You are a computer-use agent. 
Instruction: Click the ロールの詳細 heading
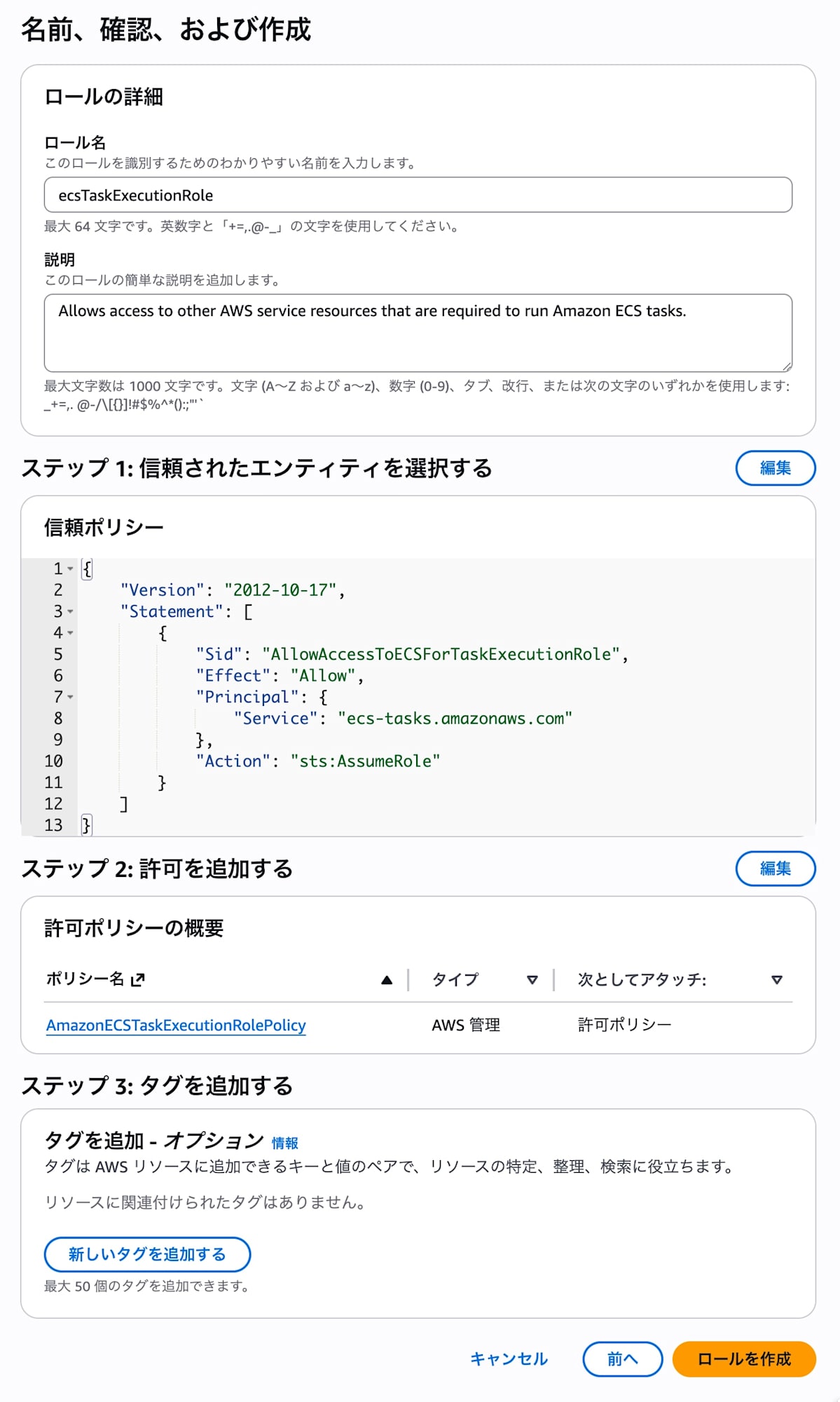[104, 97]
